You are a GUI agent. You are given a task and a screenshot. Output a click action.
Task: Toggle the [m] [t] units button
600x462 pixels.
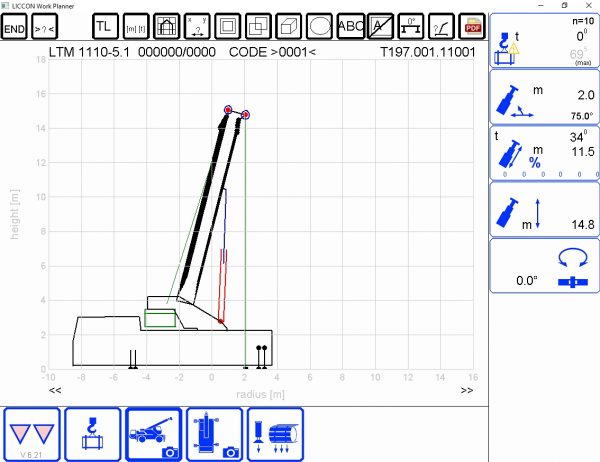136,26
